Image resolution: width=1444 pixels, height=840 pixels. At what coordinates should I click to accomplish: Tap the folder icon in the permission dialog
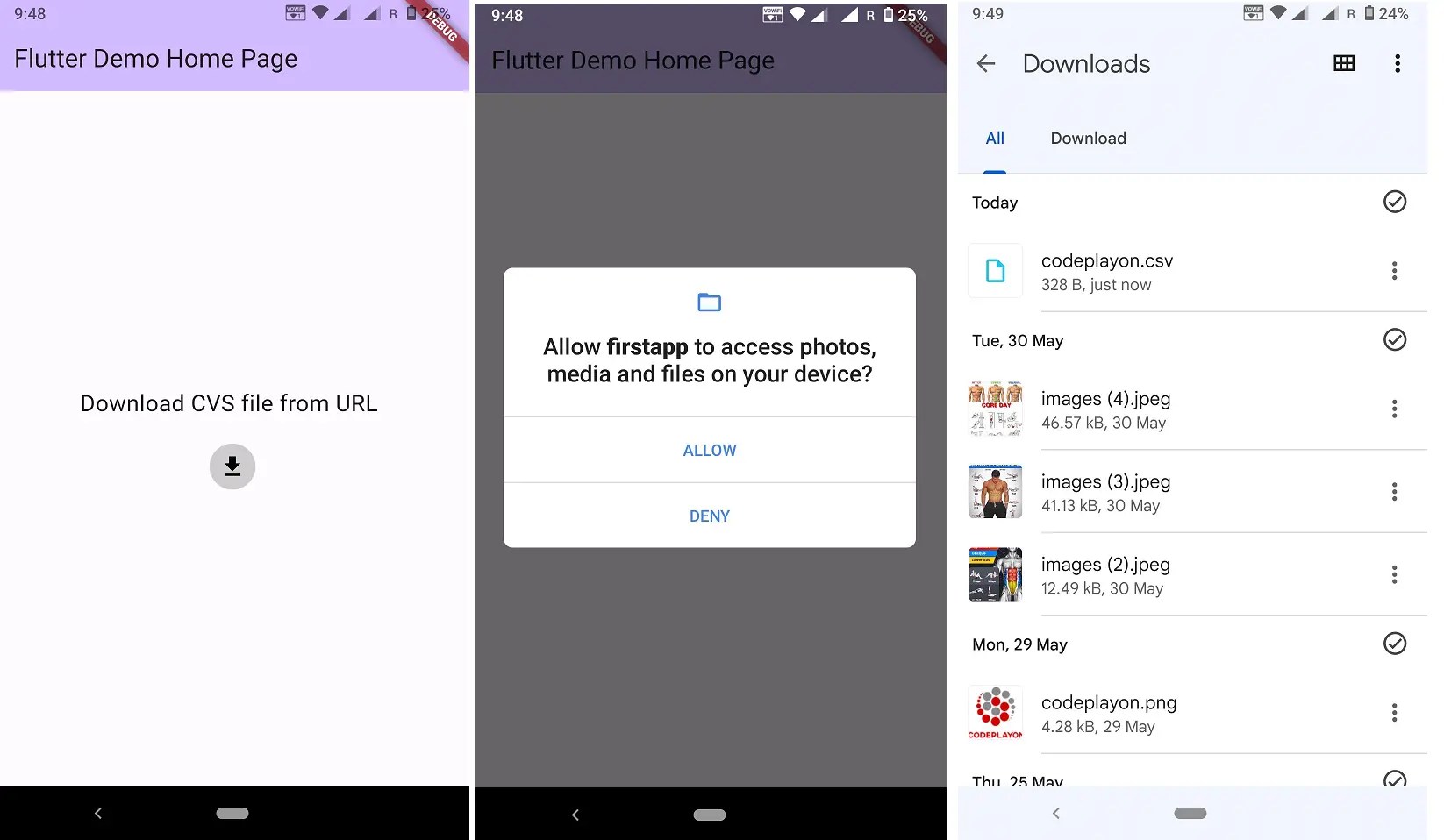tap(709, 302)
